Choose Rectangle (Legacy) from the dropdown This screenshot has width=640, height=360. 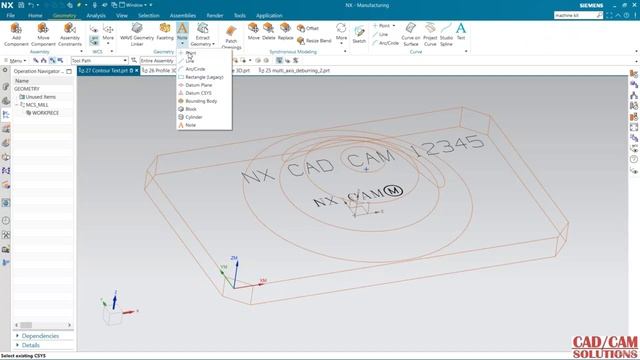[x=204, y=77]
